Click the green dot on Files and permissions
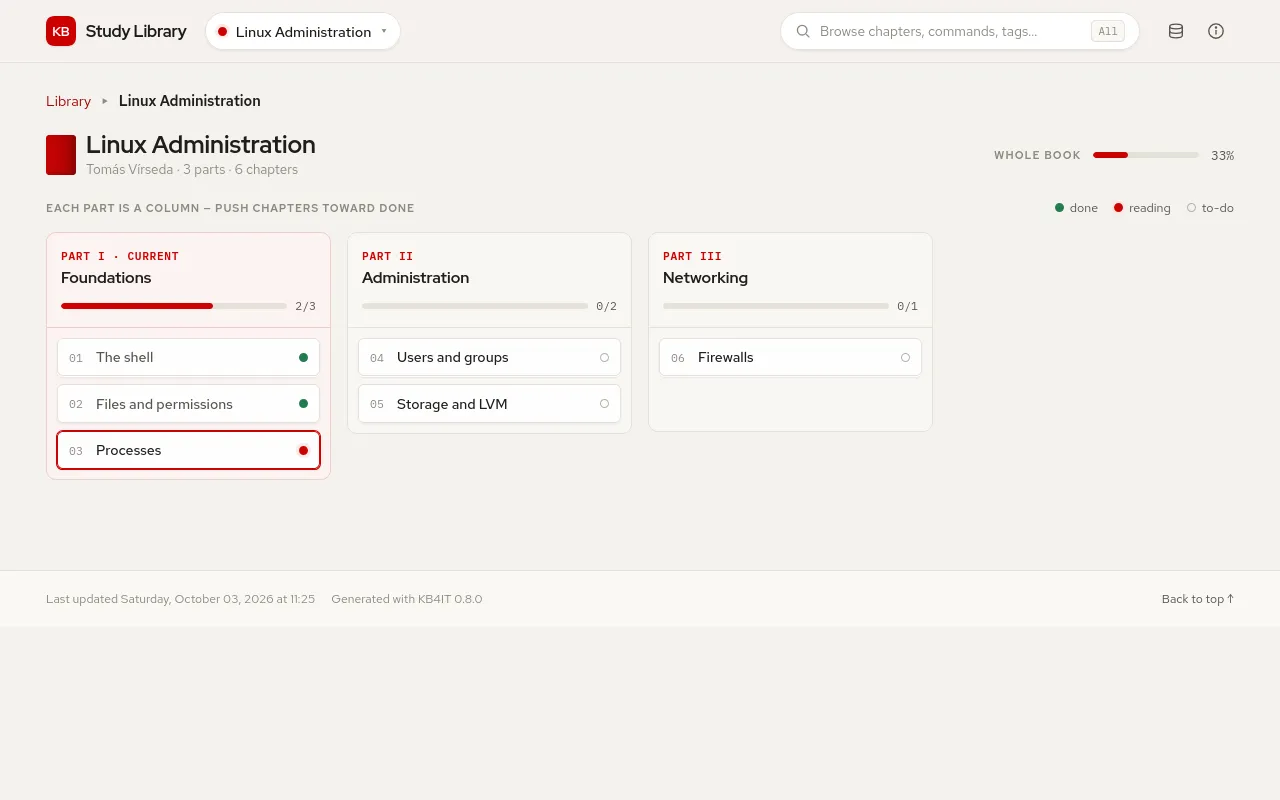Viewport: 1280px width, 800px height. pos(303,404)
